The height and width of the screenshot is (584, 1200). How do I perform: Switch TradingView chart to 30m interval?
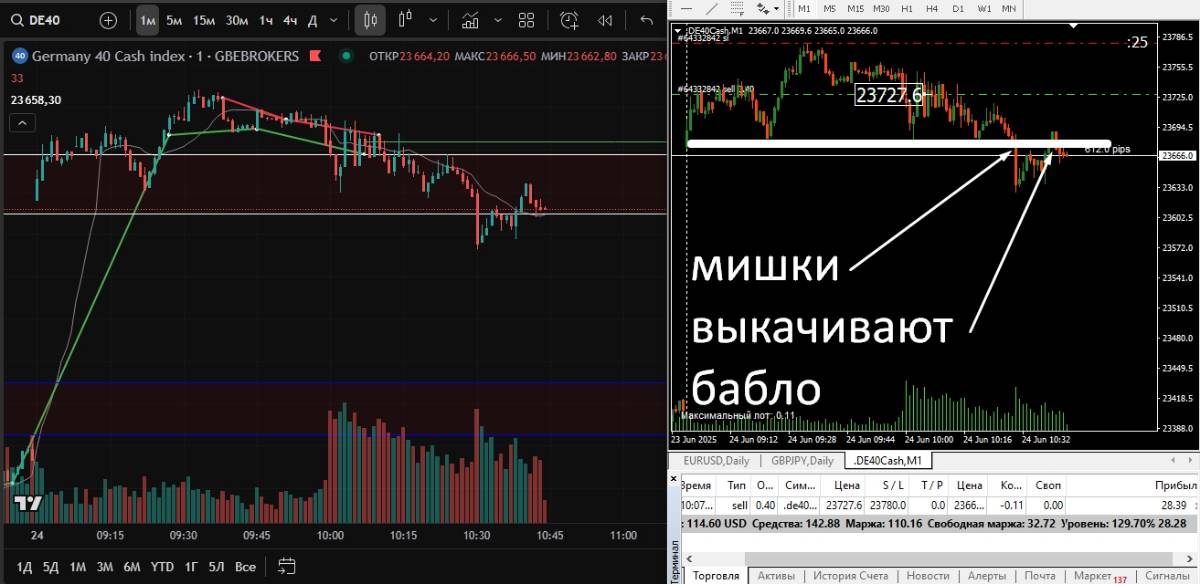(237, 20)
